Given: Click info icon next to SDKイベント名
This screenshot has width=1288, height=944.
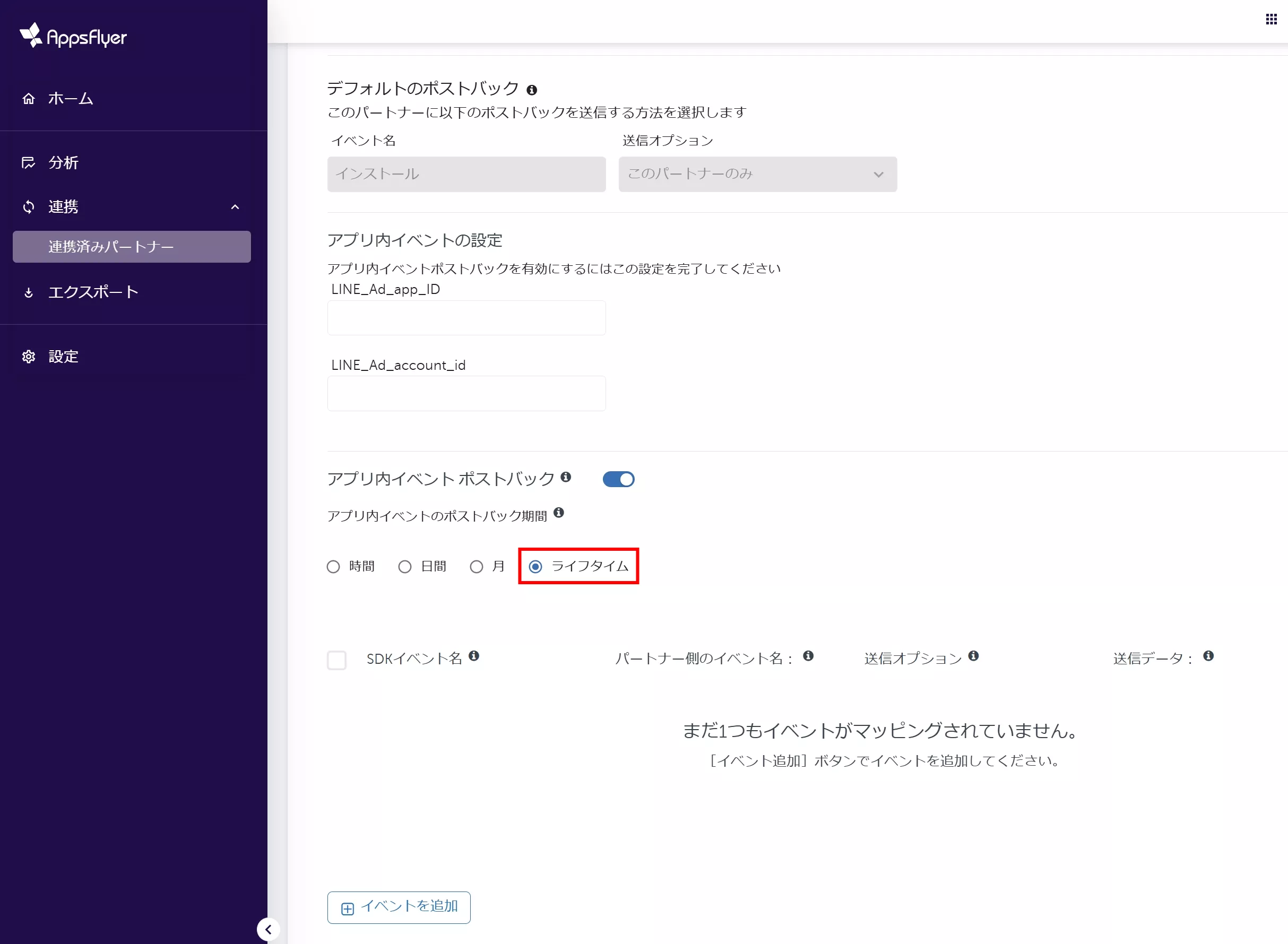Looking at the screenshot, I should 474,656.
